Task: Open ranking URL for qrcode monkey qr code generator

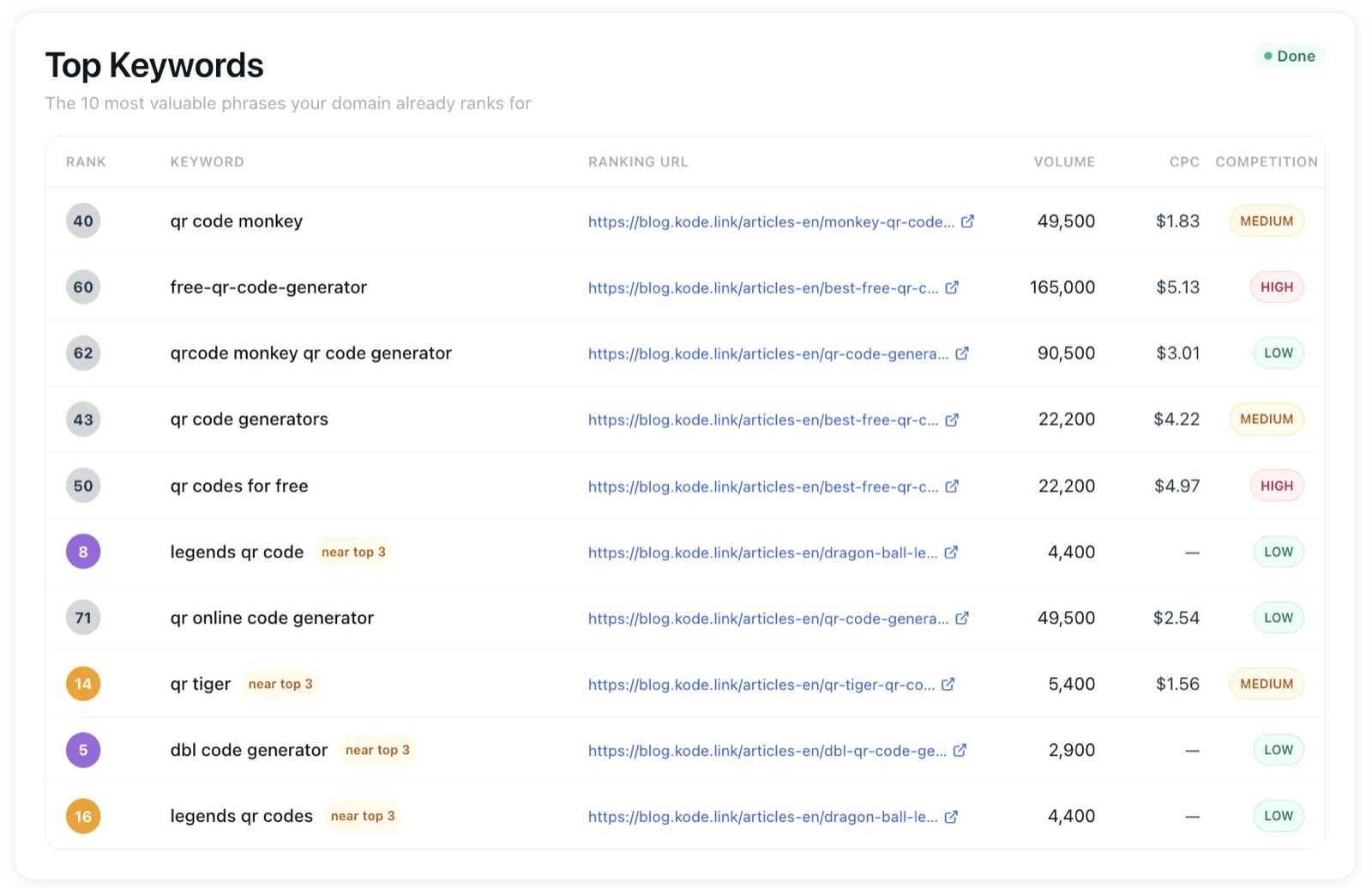Action: 768,353
